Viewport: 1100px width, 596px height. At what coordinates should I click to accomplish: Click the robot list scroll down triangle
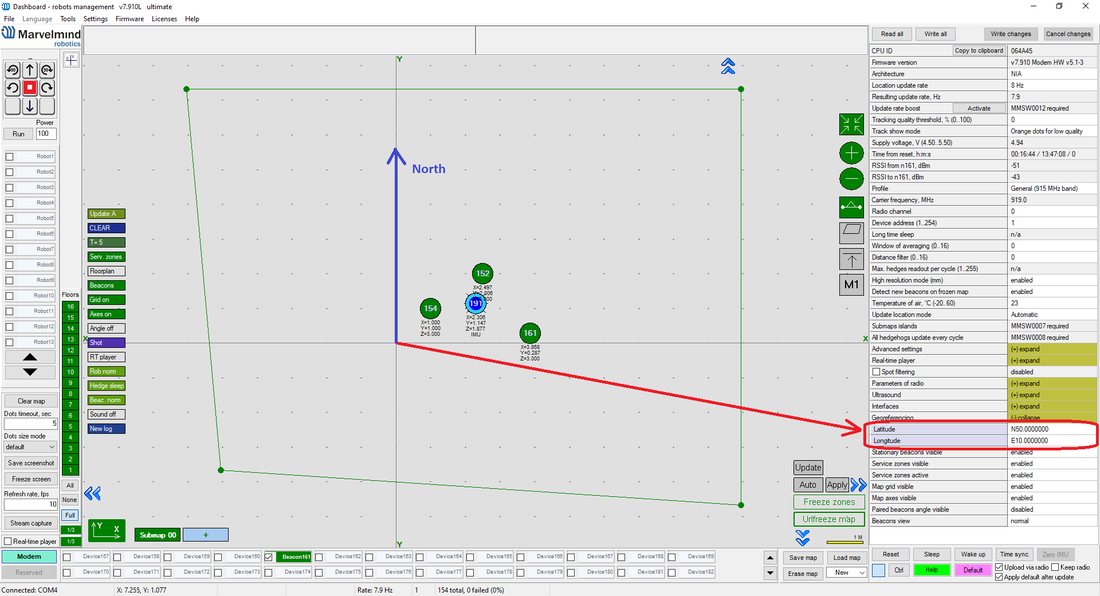click(29, 372)
